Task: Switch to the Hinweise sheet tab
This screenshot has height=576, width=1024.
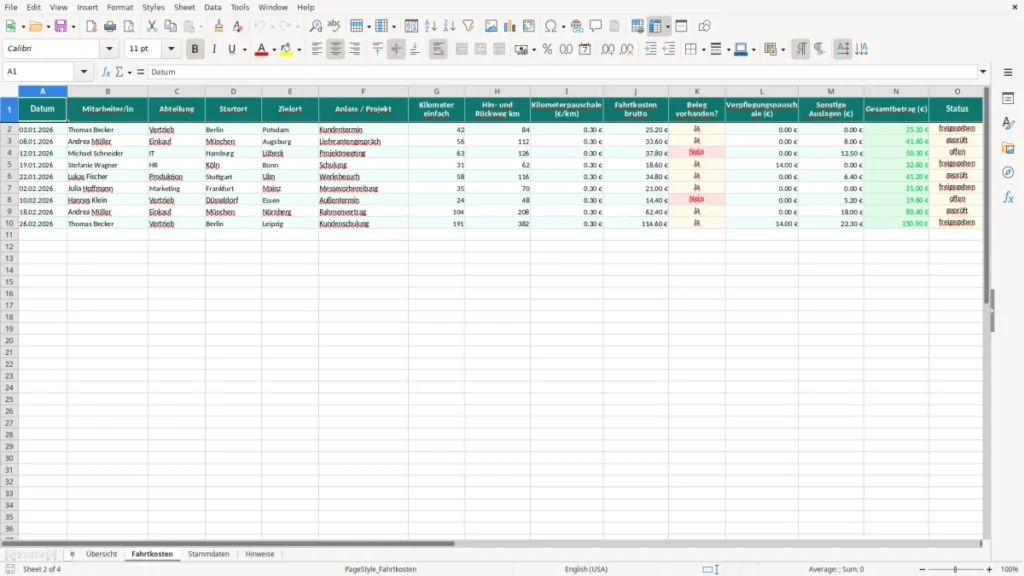Action: (x=259, y=554)
